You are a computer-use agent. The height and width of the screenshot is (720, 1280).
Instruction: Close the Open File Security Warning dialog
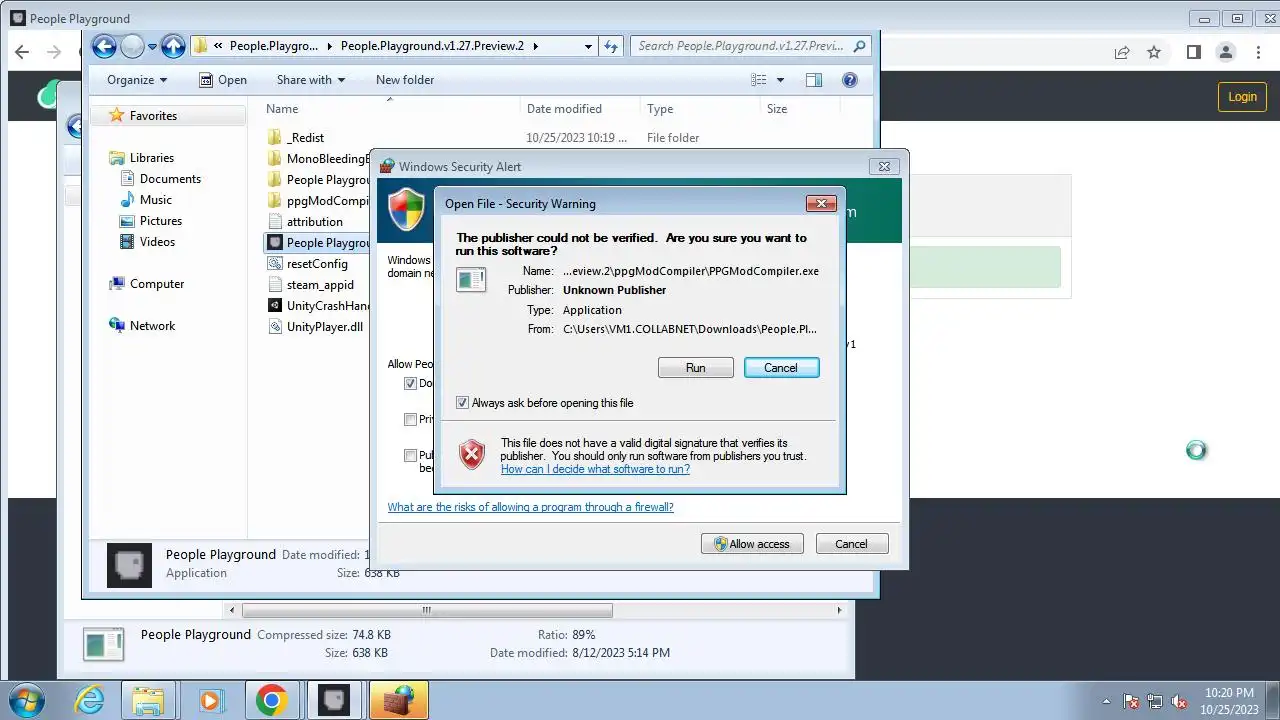pos(821,203)
